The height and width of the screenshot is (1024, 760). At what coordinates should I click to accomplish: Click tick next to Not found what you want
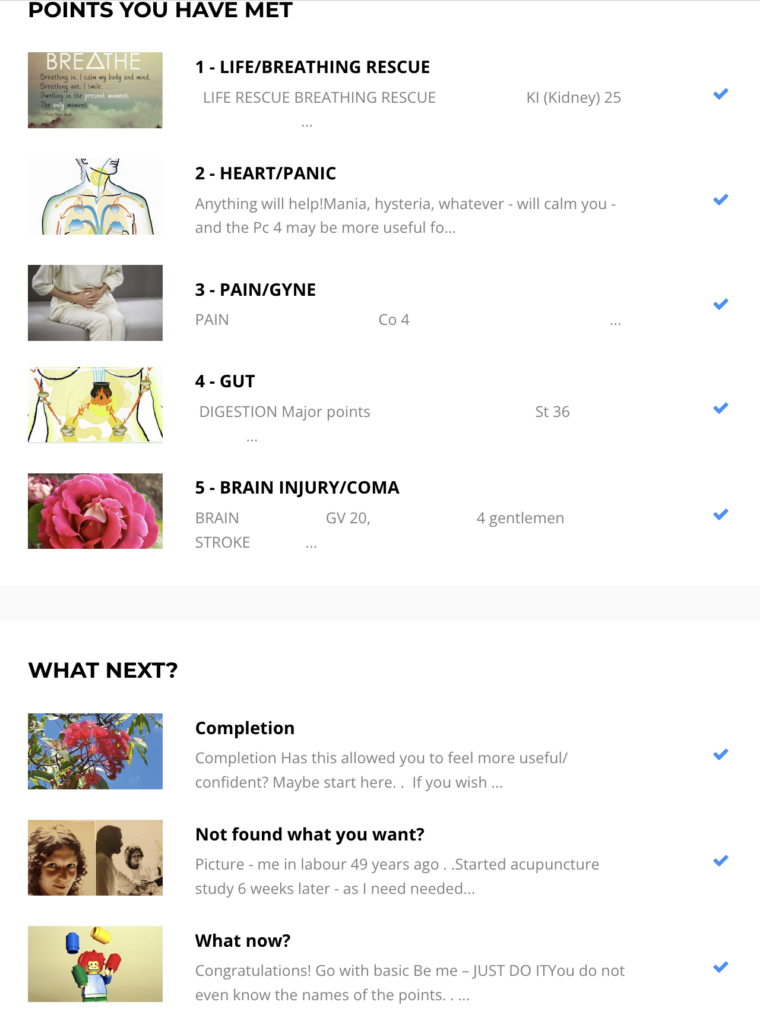[x=720, y=860]
